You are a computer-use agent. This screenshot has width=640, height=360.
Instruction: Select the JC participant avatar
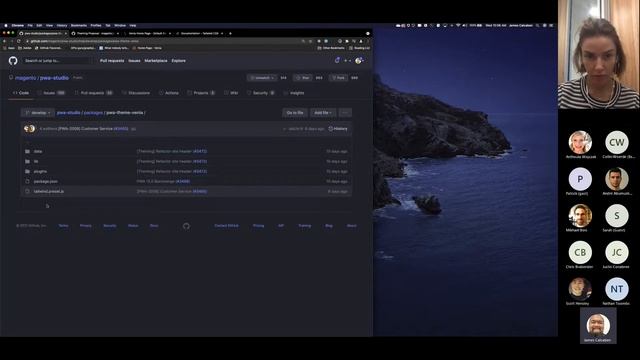617,252
